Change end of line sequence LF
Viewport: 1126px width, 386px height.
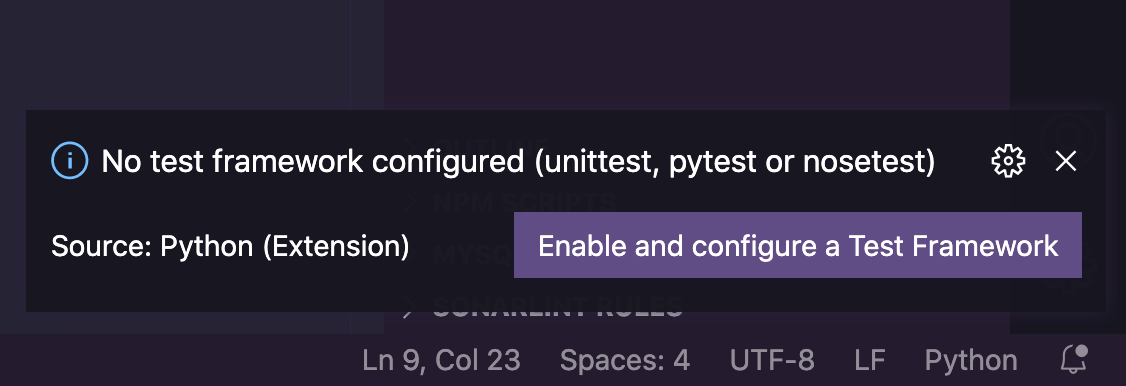870,360
